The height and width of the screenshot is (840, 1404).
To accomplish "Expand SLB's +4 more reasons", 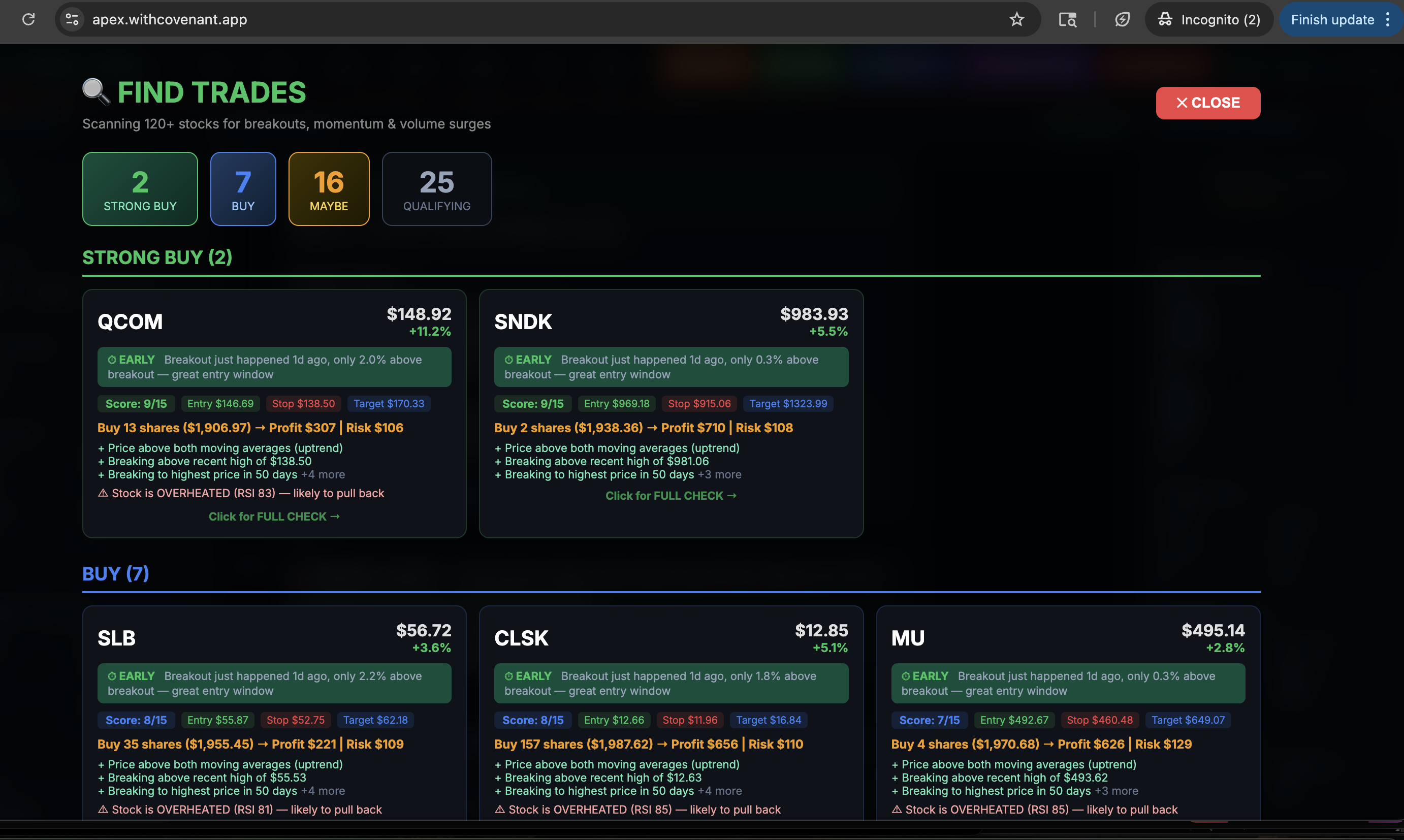I will pyautogui.click(x=323, y=791).
